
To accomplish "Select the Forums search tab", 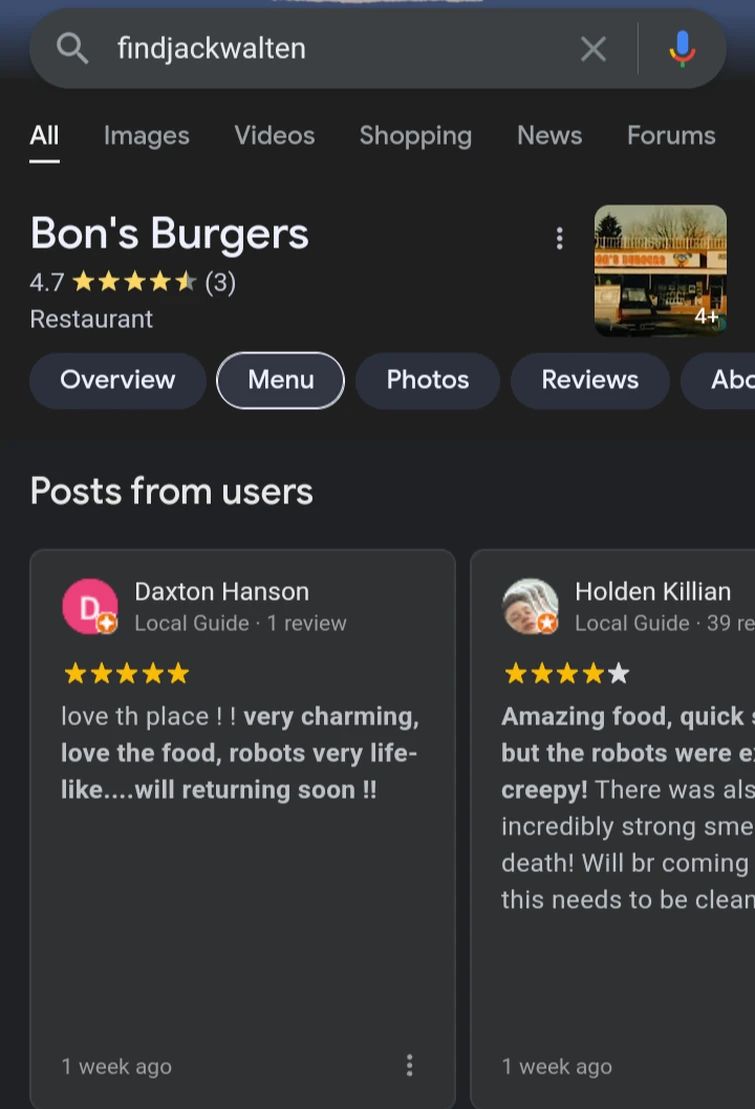I will [671, 135].
